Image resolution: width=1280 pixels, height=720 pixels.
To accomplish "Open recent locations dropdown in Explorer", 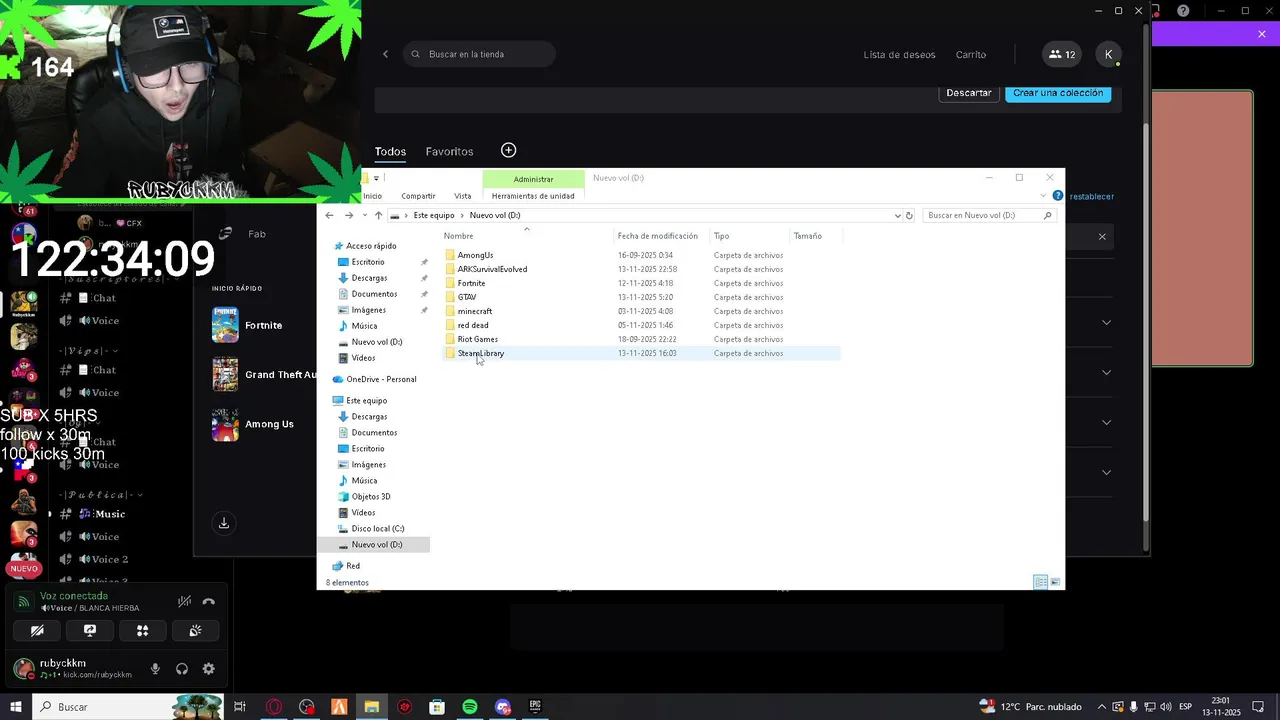I will [x=364, y=215].
